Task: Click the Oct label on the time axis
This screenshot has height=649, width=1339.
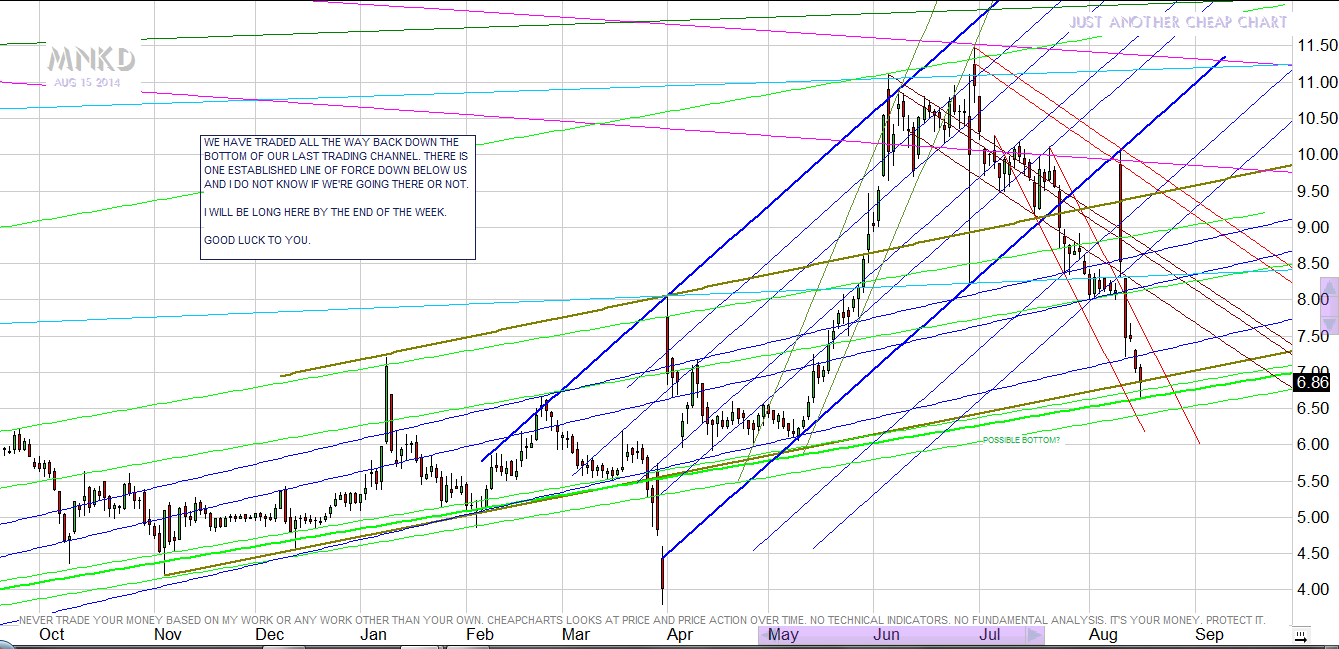Action: (x=51, y=635)
